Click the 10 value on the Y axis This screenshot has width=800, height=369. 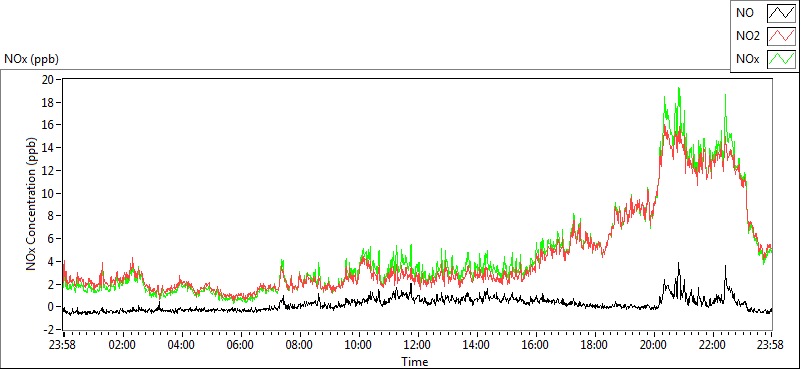(x=48, y=193)
